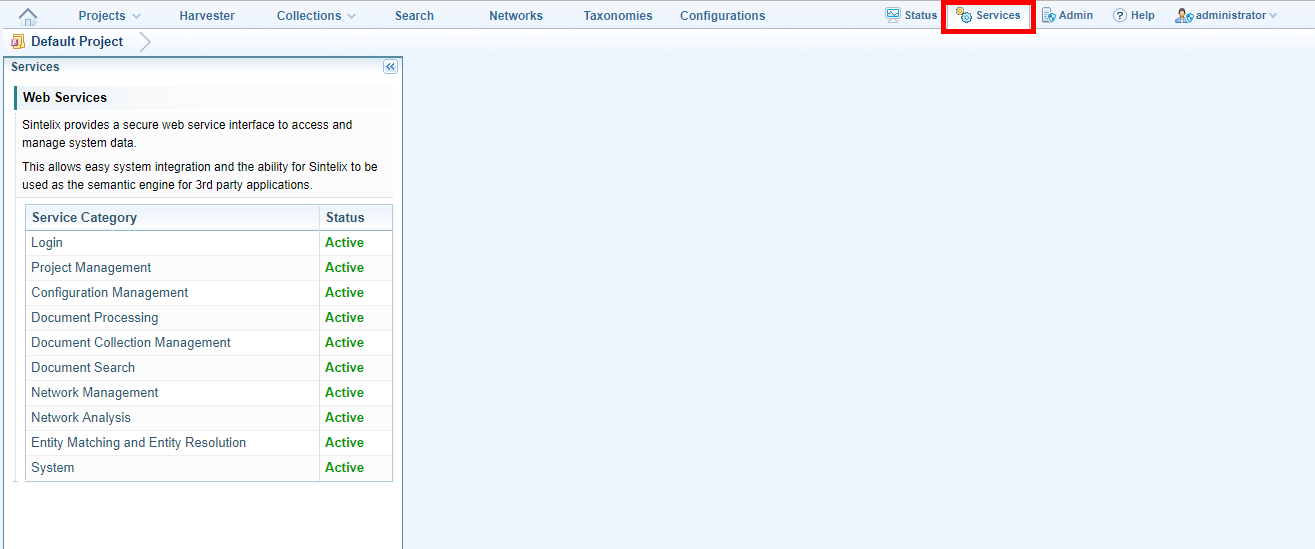The image size is (1315, 549).
Task: Expand the Collections dropdown menu
Action: [316, 16]
